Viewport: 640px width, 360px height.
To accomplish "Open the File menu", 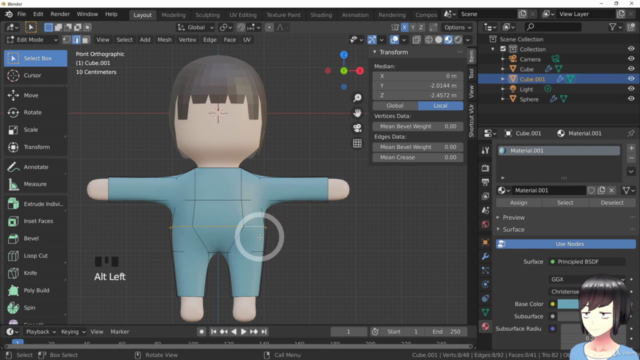I will point(21,14).
